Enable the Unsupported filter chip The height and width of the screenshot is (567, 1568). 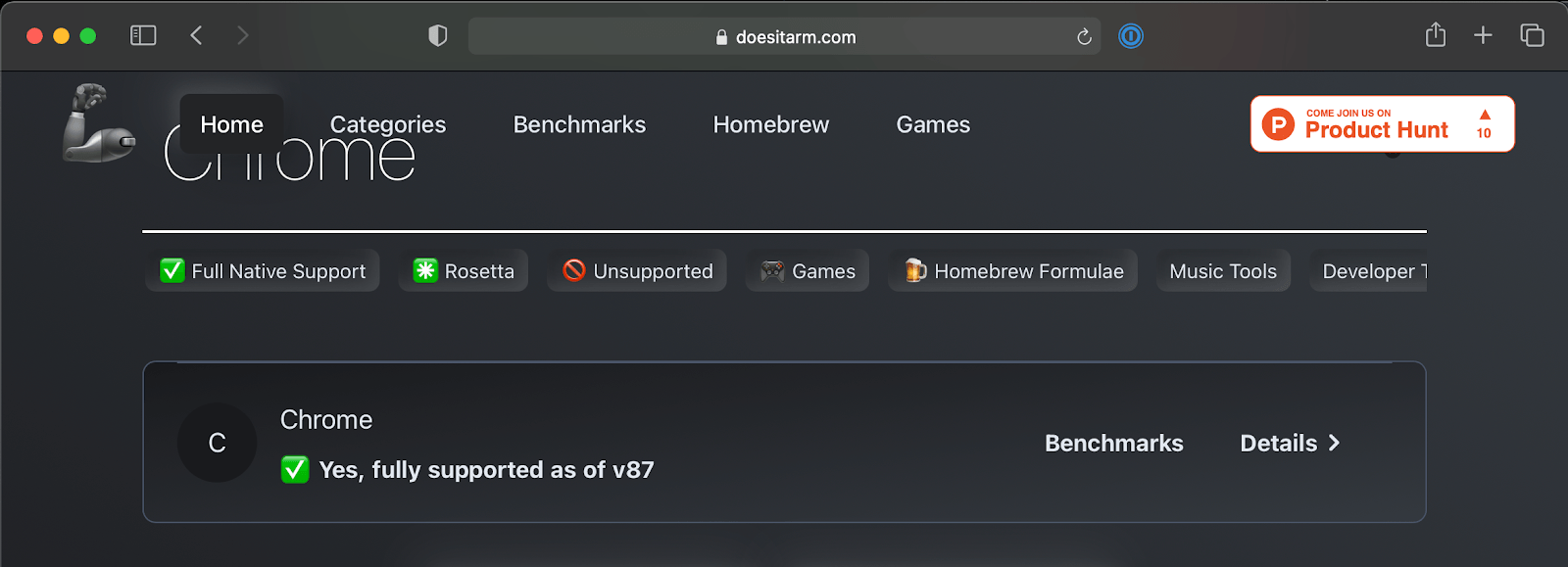click(637, 271)
